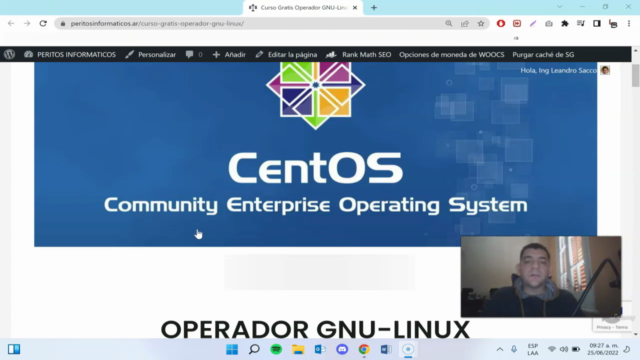Click the user avatar thumbnail
640x360 pixels.
tap(605, 70)
